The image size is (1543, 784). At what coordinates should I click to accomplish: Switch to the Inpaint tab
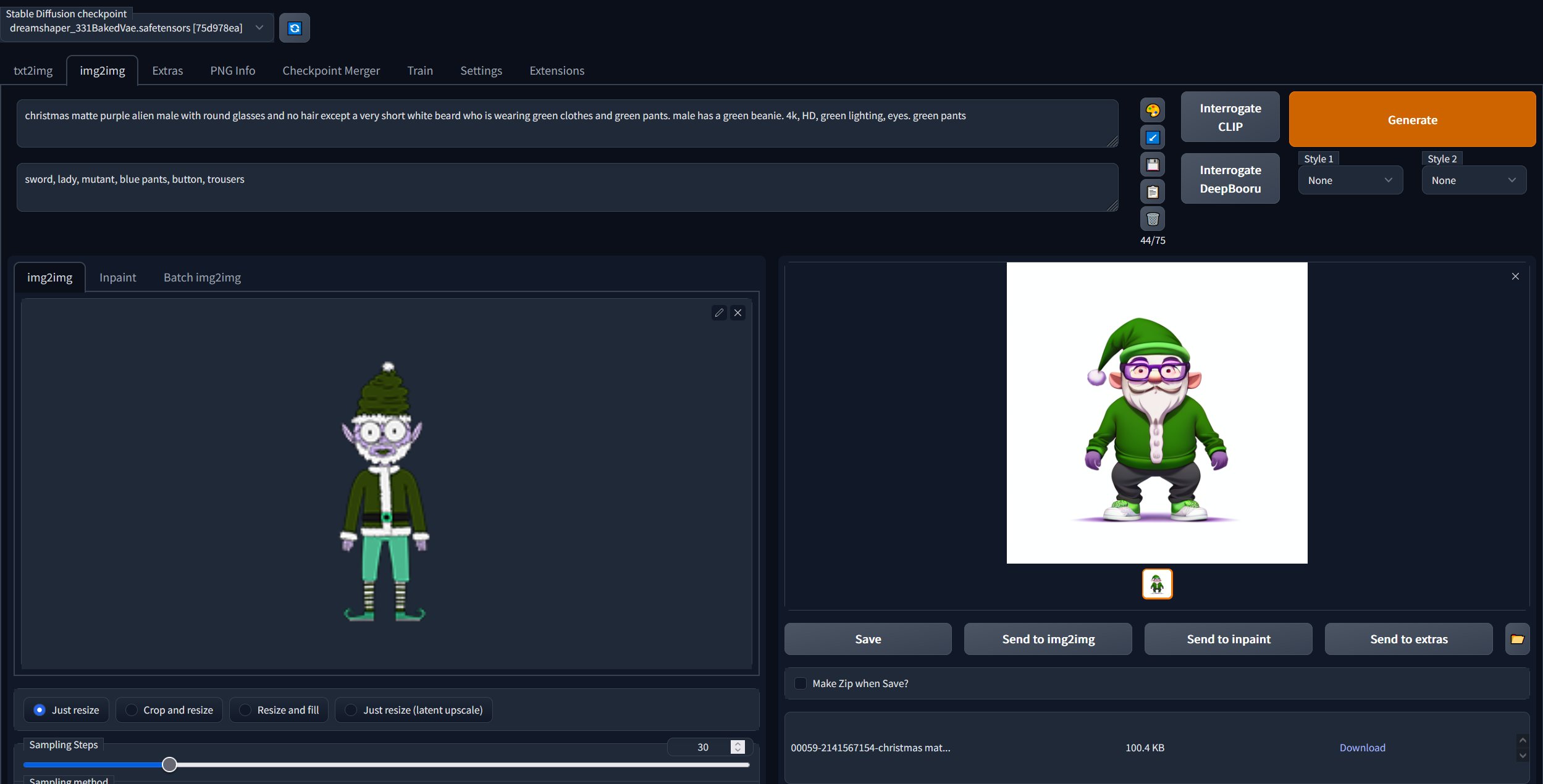click(x=117, y=278)
